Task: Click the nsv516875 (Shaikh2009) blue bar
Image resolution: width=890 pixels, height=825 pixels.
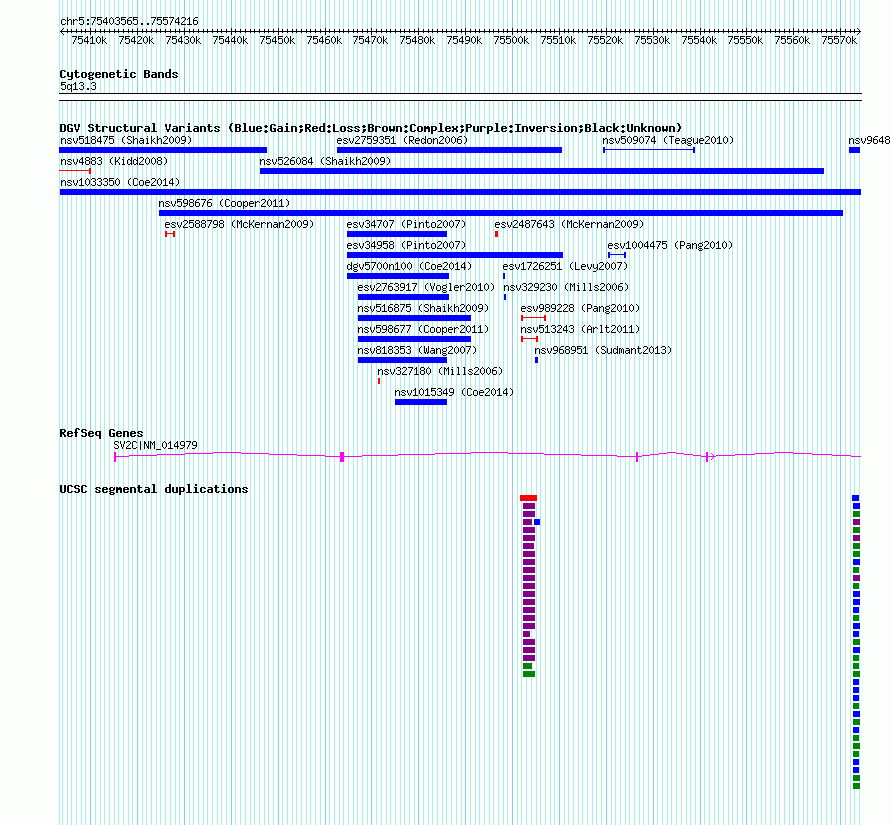Action: click(414, 318)
